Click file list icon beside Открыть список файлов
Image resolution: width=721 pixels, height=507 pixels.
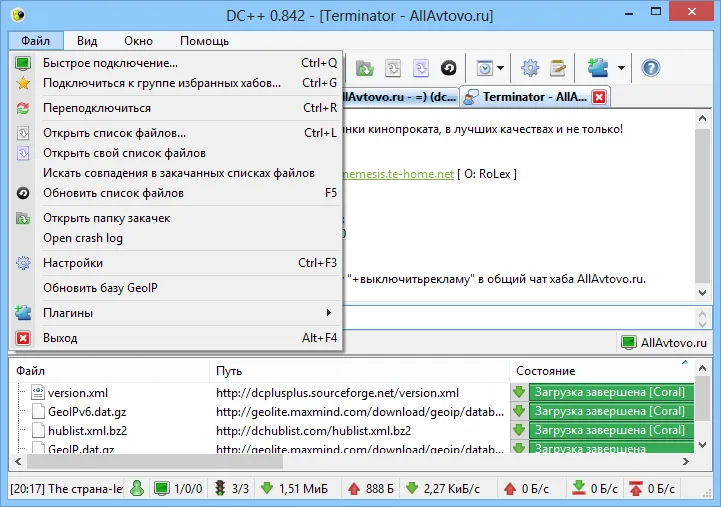[x=23, y=133]
